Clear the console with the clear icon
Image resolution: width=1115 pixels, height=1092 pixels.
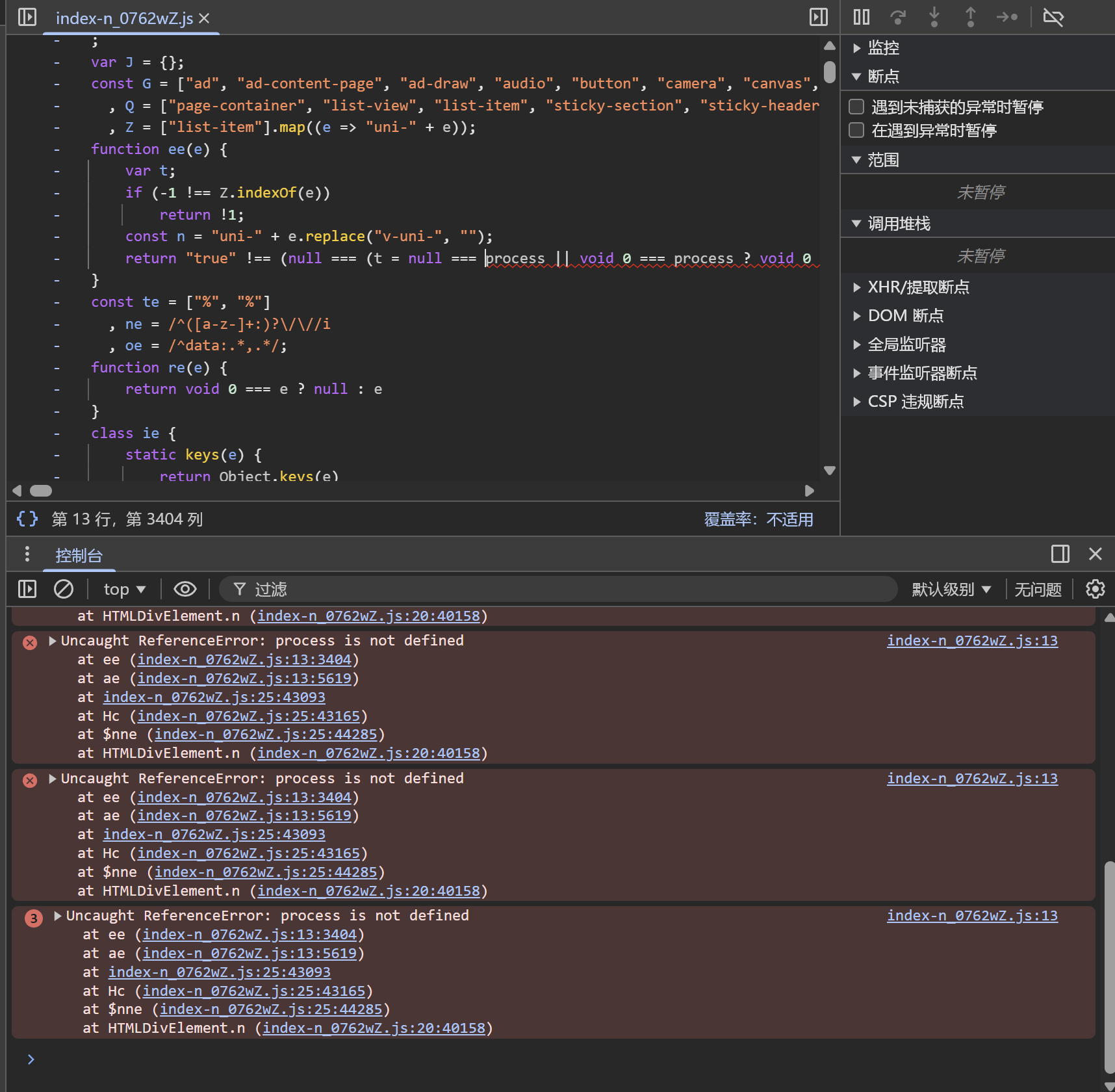coord(64,589)
